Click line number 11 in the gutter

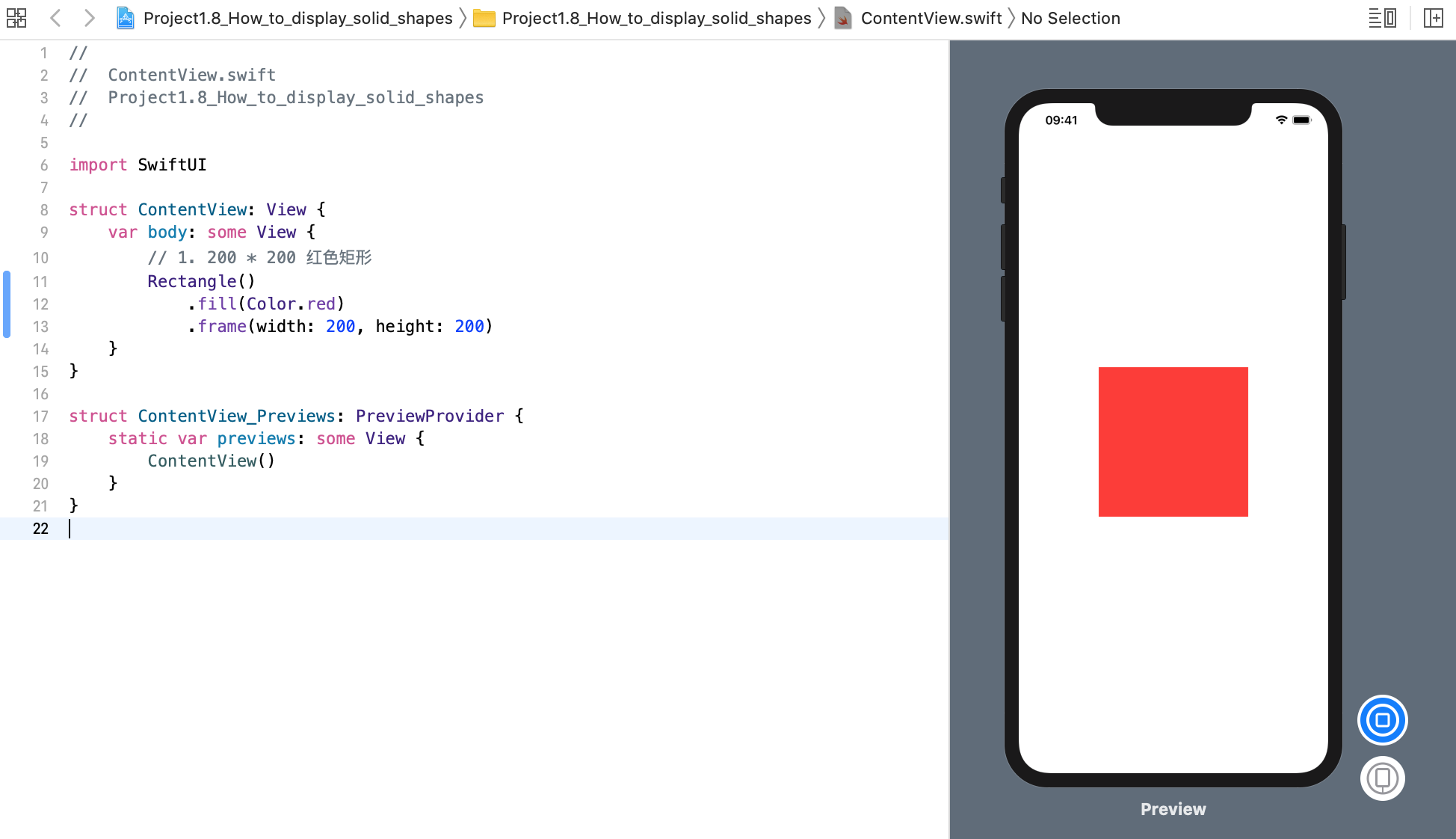[x=40, y=282]
